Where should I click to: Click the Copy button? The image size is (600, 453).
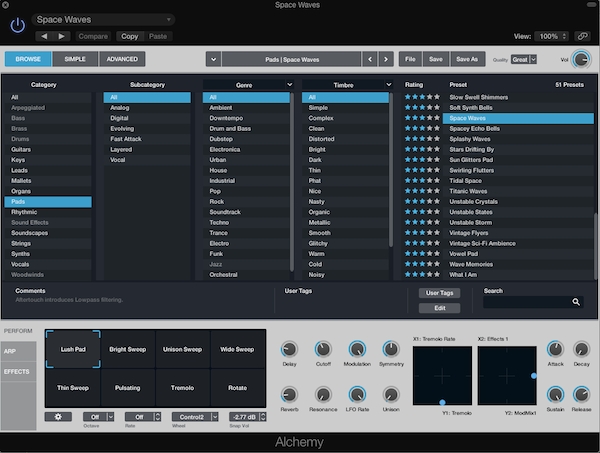coord(130,36)
